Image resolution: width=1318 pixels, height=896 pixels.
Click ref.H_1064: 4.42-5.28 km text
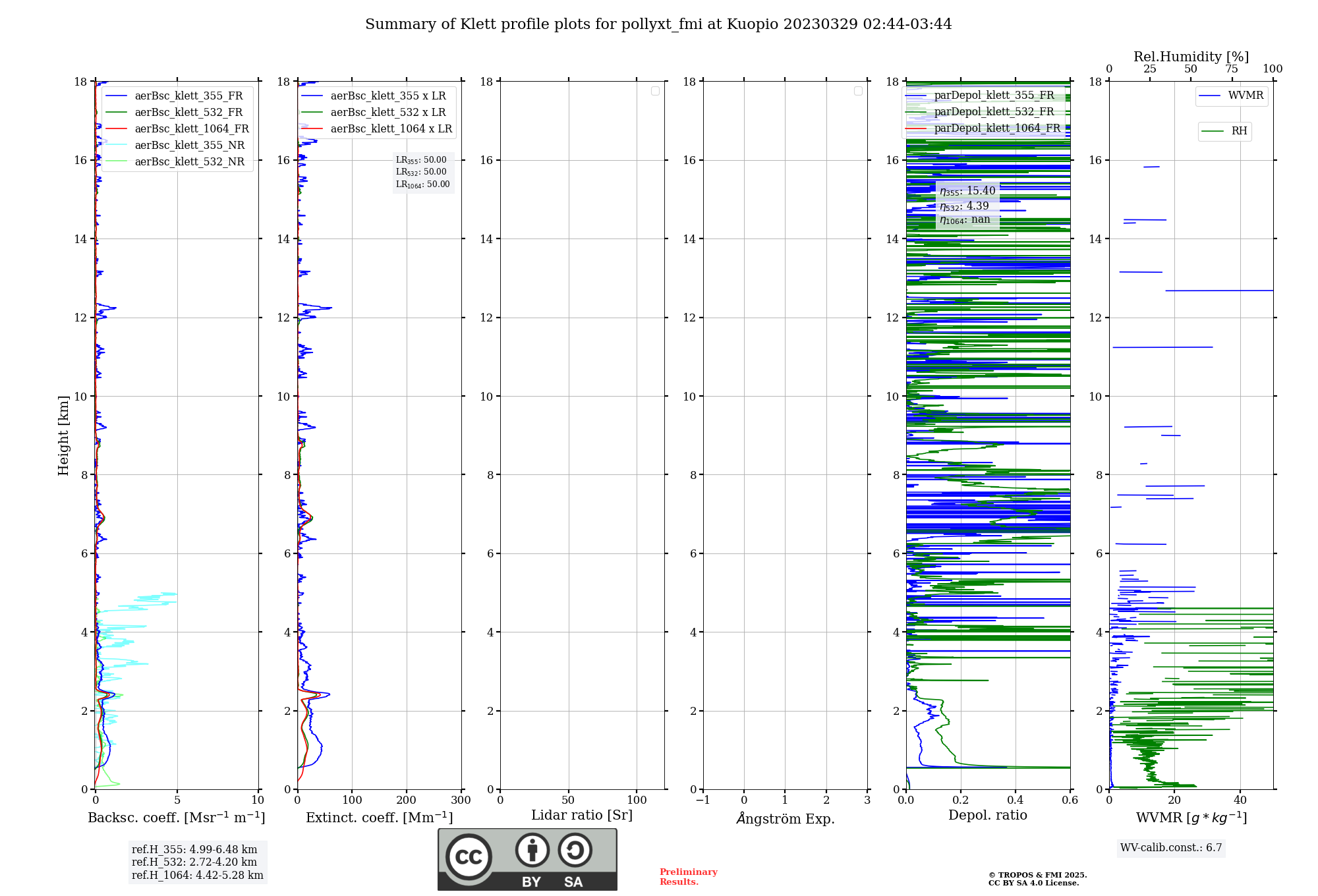tap(198, 876)
